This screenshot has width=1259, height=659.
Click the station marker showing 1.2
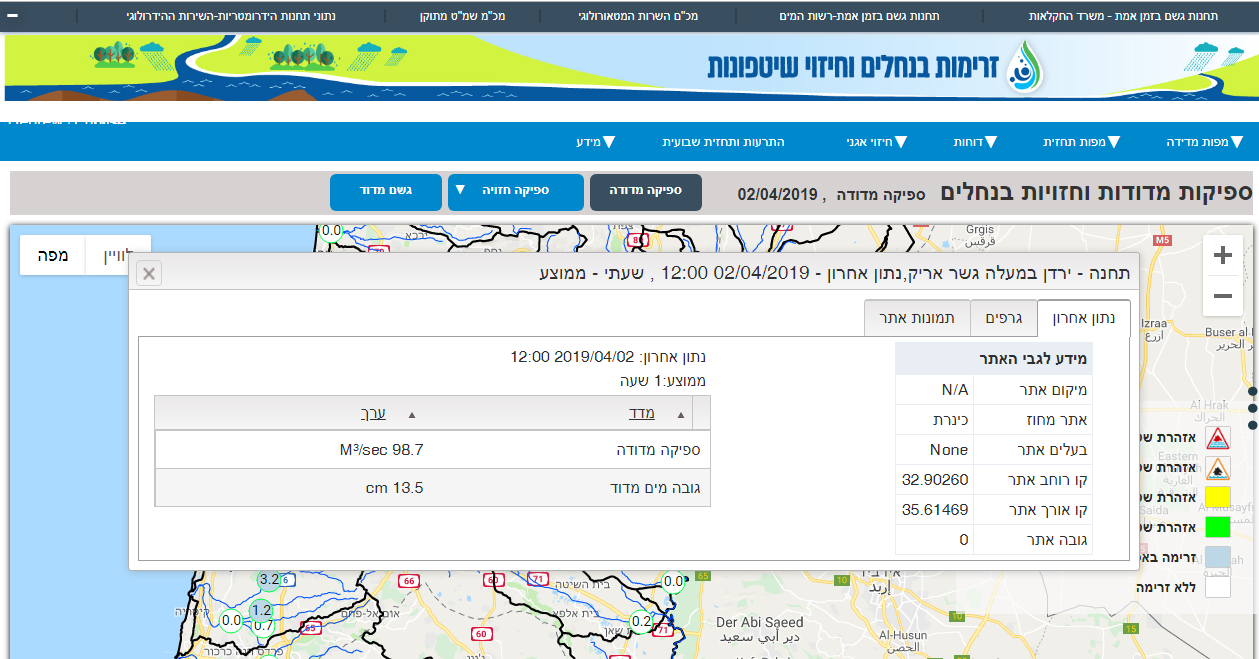(x=260, y=609)
